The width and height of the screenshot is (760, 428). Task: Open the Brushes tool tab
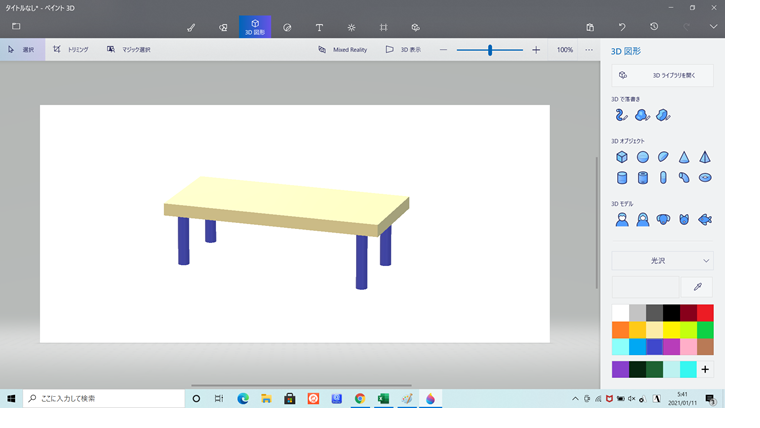point(191,28)
